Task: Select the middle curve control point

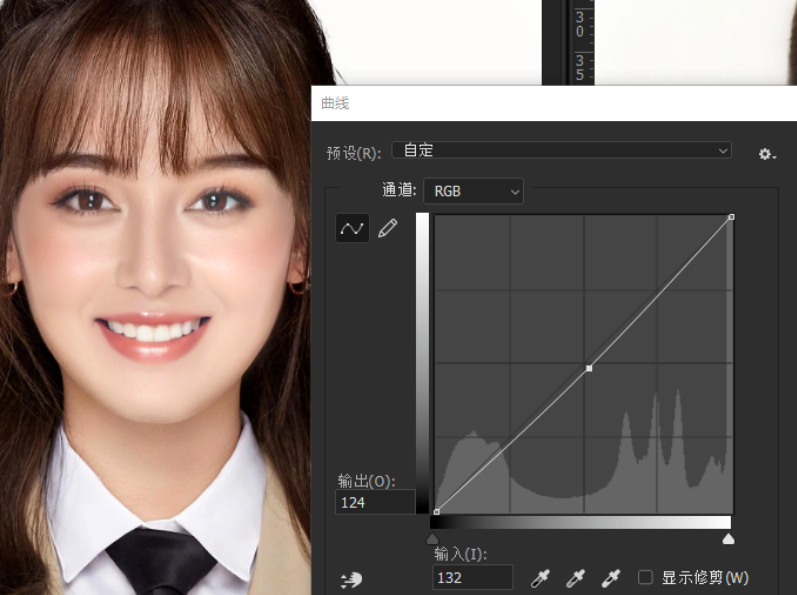Action: [x=589, y=368]
